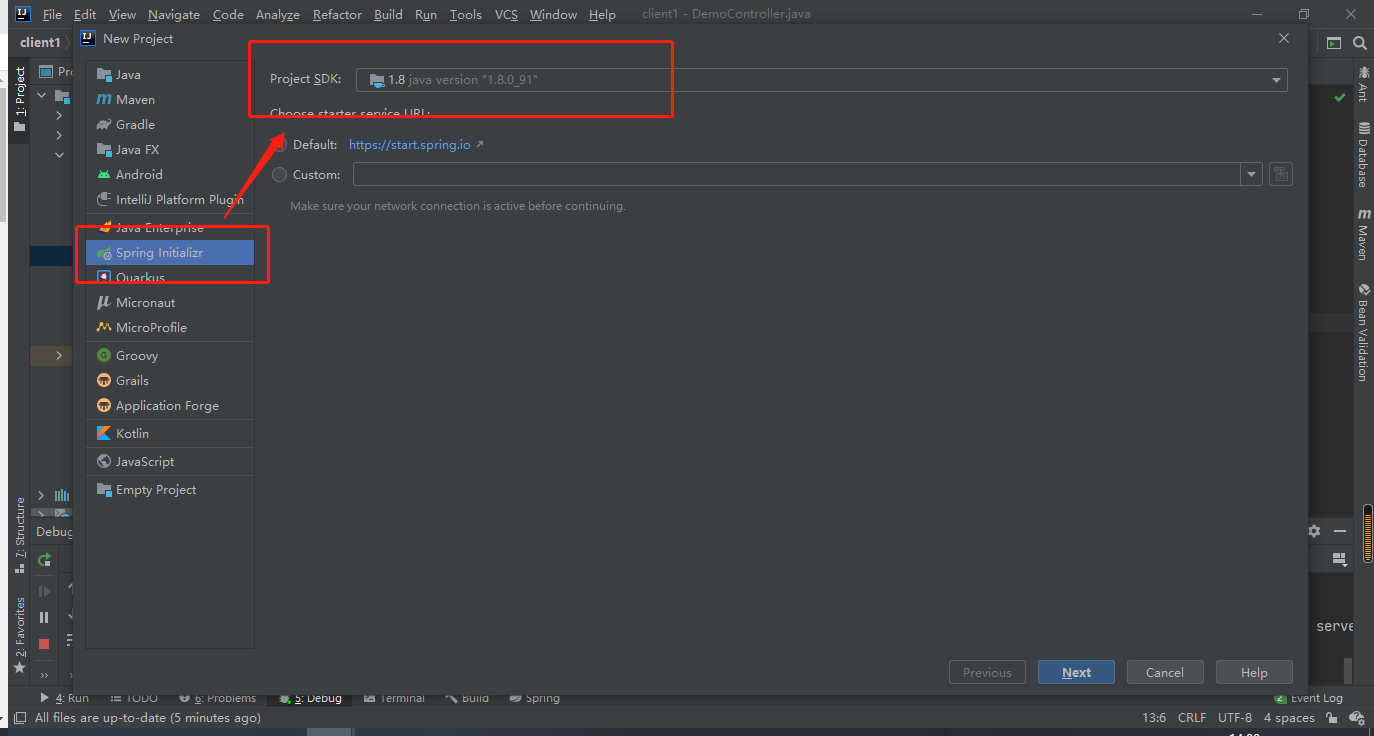Viewport: 1374px width, 736px height.
Task: Click read-only lock icon in status bar
Action: pyautogui.click(x=1332, y=718)
